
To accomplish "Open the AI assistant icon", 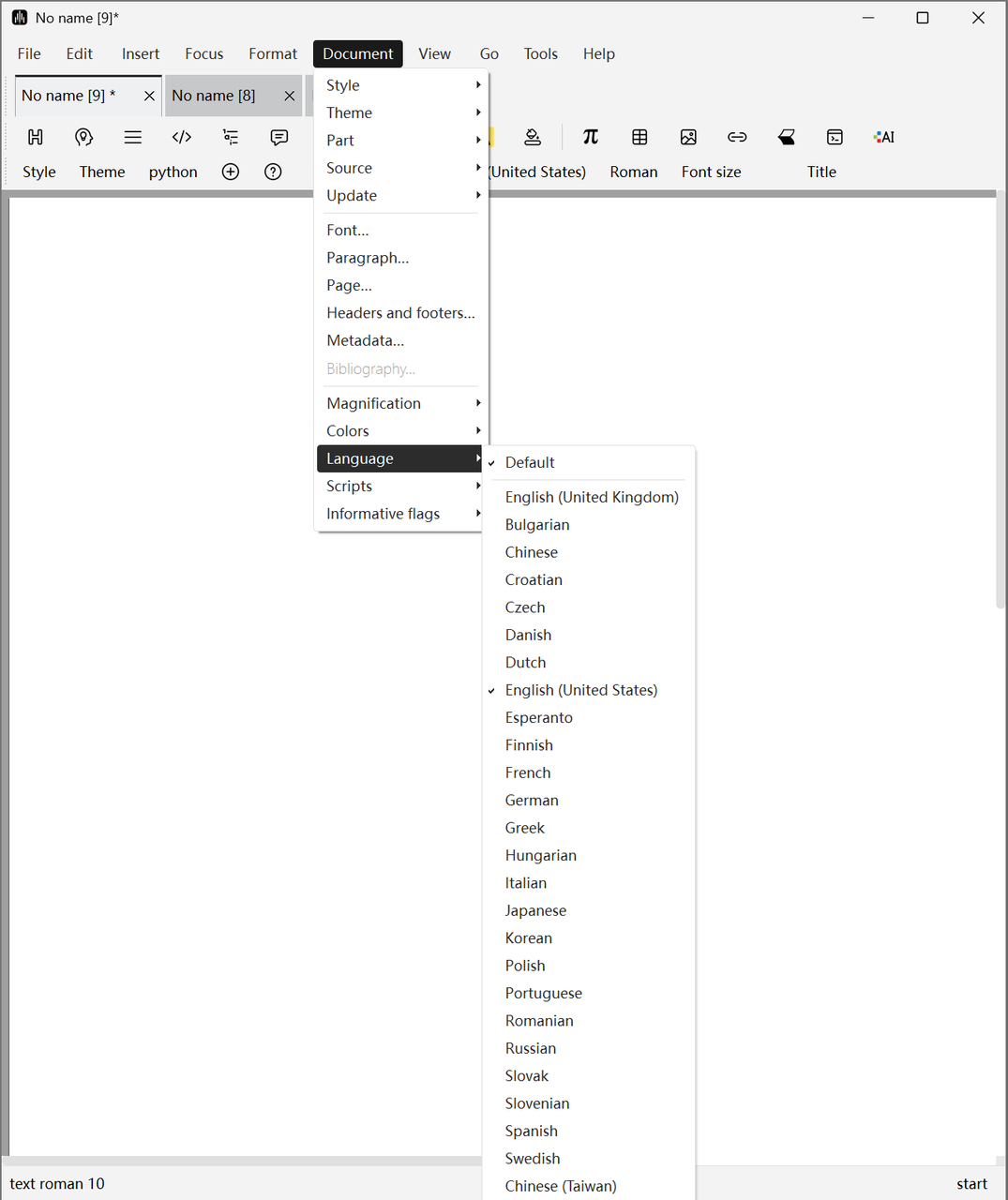I will click(883, 137).
